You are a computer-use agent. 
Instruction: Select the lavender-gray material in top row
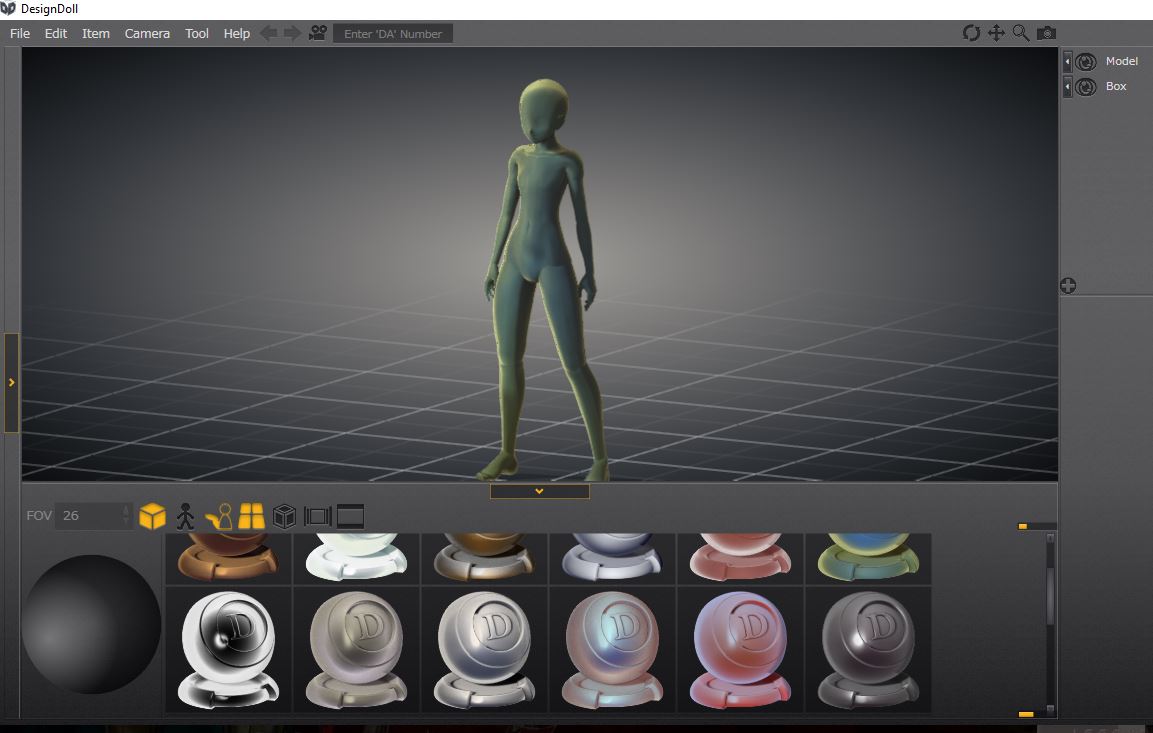pyautogui.click(x=613, y=559)
